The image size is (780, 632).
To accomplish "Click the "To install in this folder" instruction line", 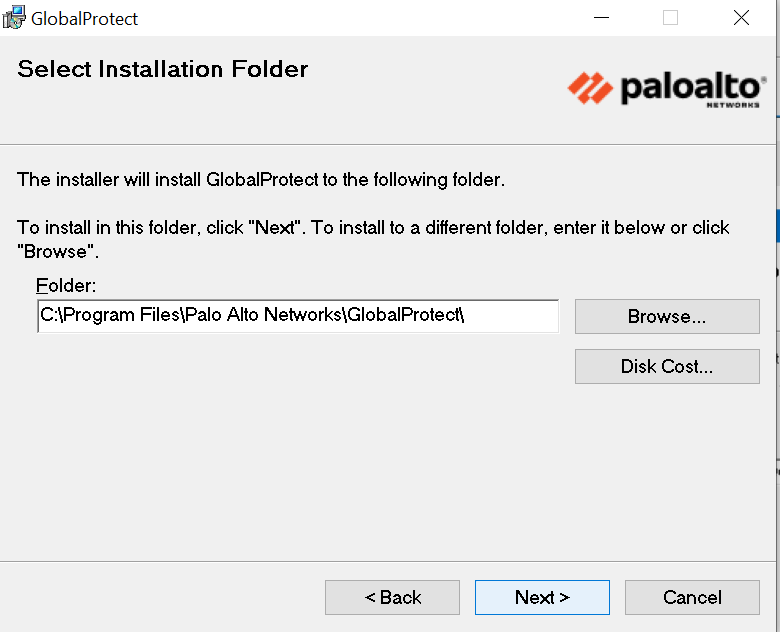I will (373, 227).
